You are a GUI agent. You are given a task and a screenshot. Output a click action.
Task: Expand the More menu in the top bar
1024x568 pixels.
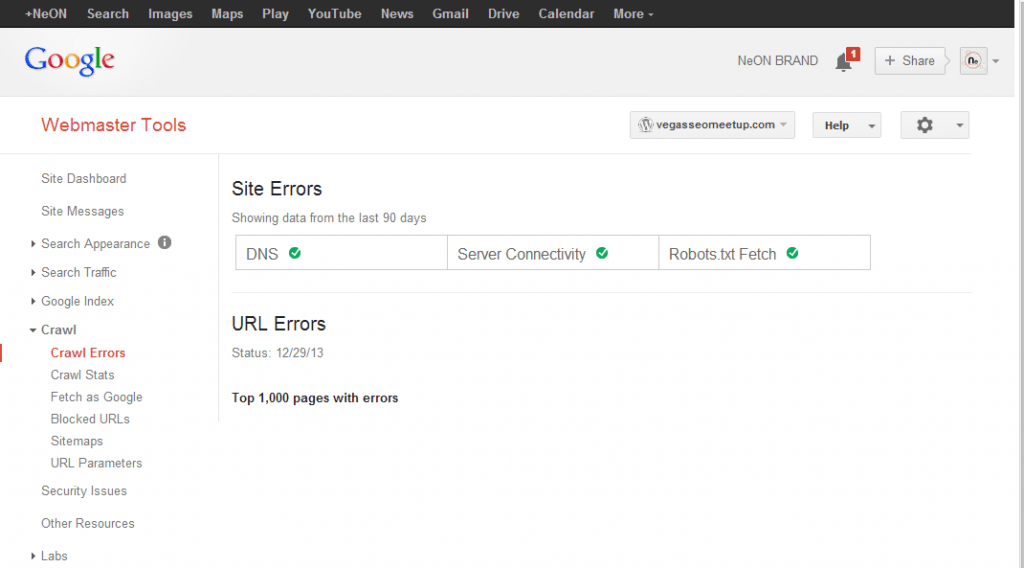(x=633, y=14)
